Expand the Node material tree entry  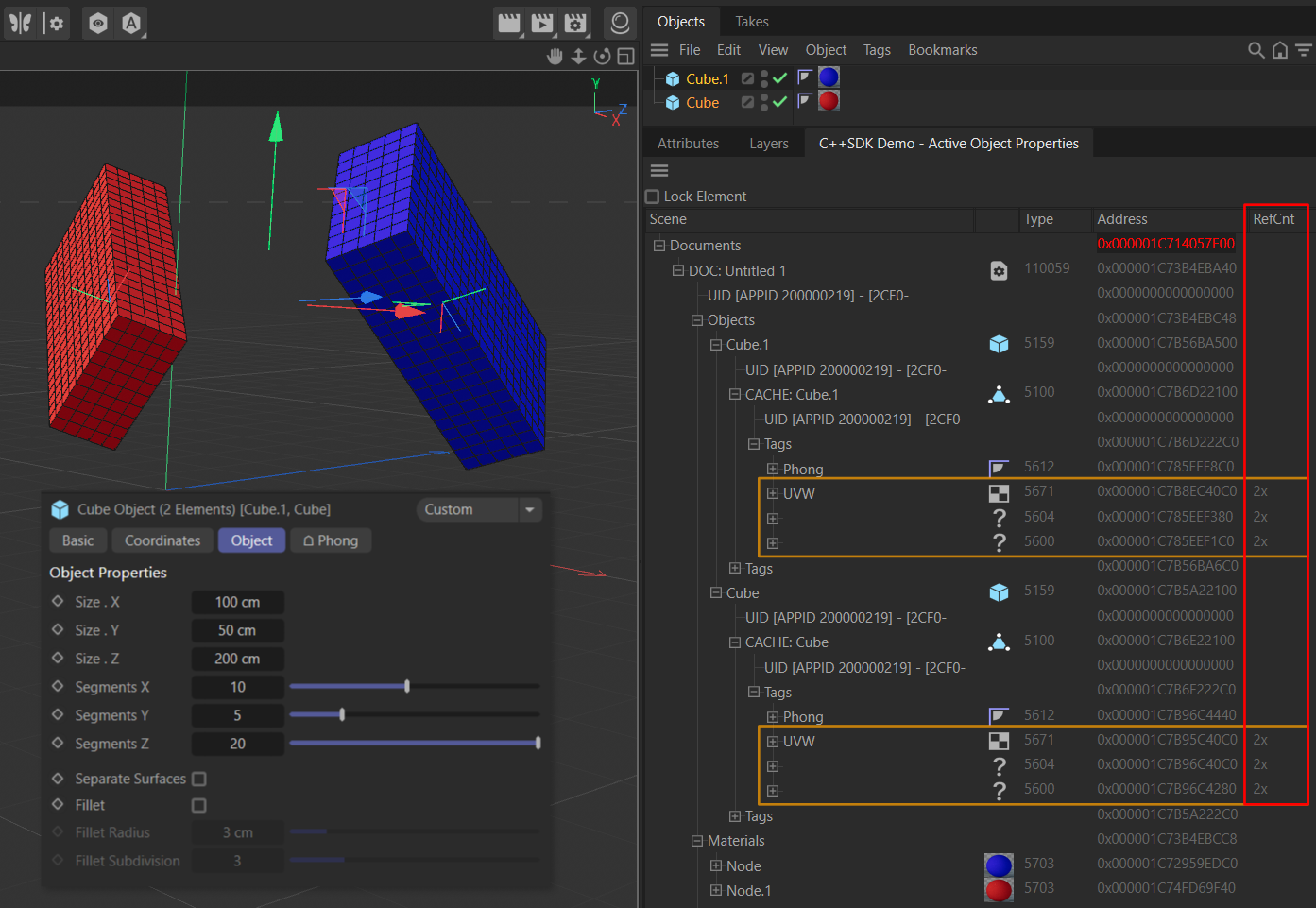pyautogui.click(x=716, y=865)
